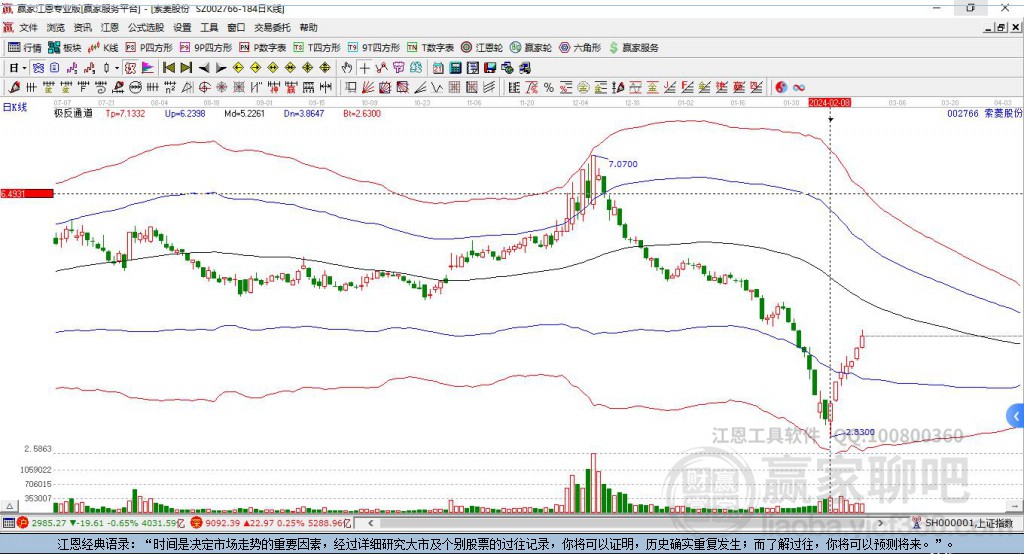Open the 公式选股 menu
The width and height of the screenshot is (1024, 554).
point(146,27)
